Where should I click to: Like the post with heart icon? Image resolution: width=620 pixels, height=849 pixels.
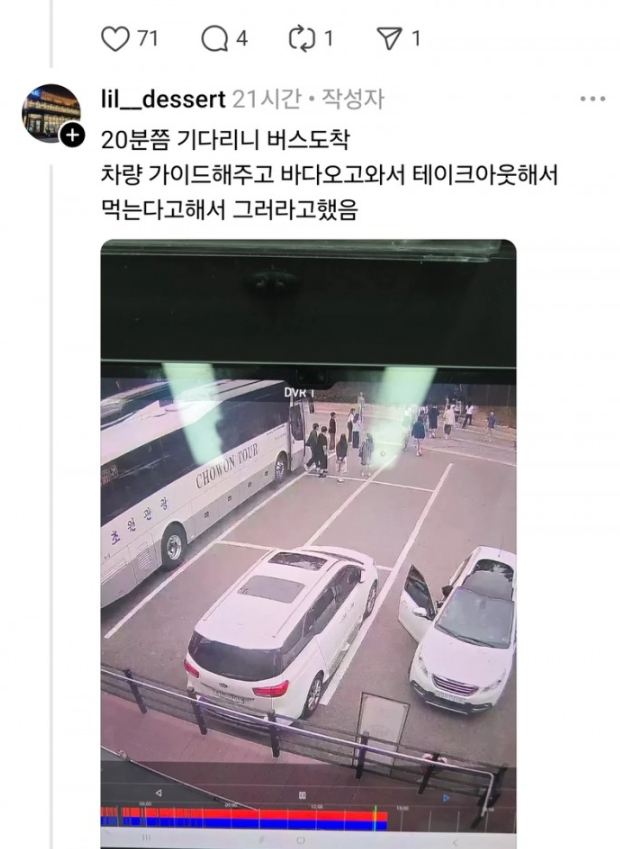click(115, 39)
